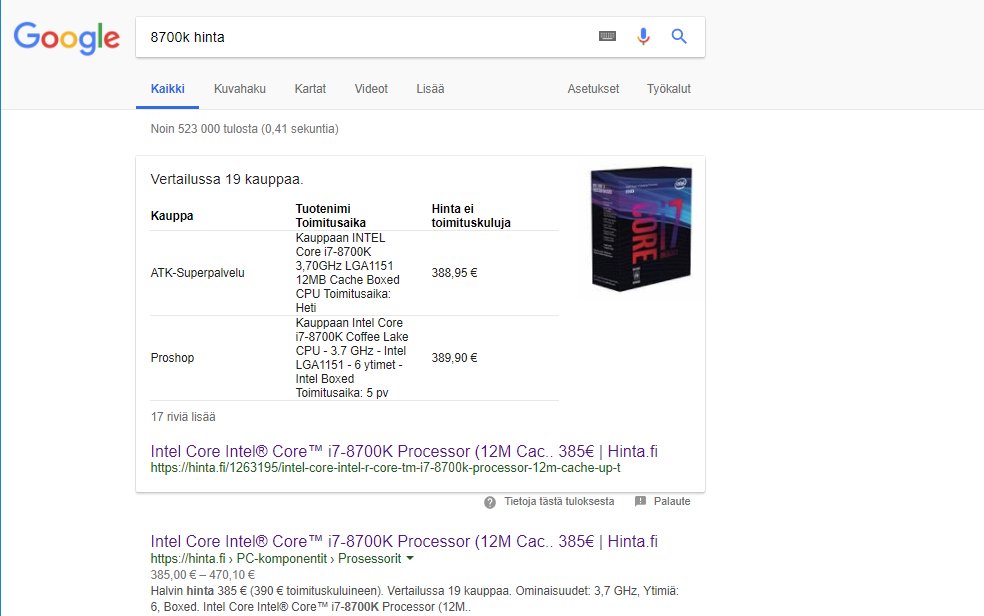
Task: Click the Hinta ei toimituskuluja header
Action: pyautogui.click(x=471, y=216)
